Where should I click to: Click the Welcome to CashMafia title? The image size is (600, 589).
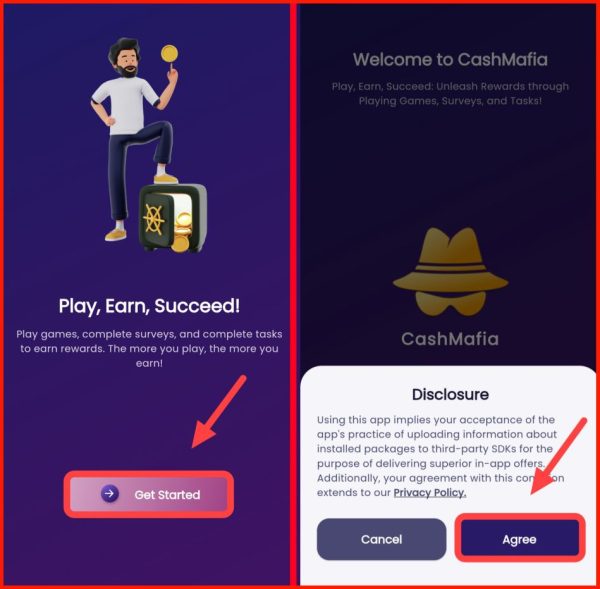tap(450, 60)
